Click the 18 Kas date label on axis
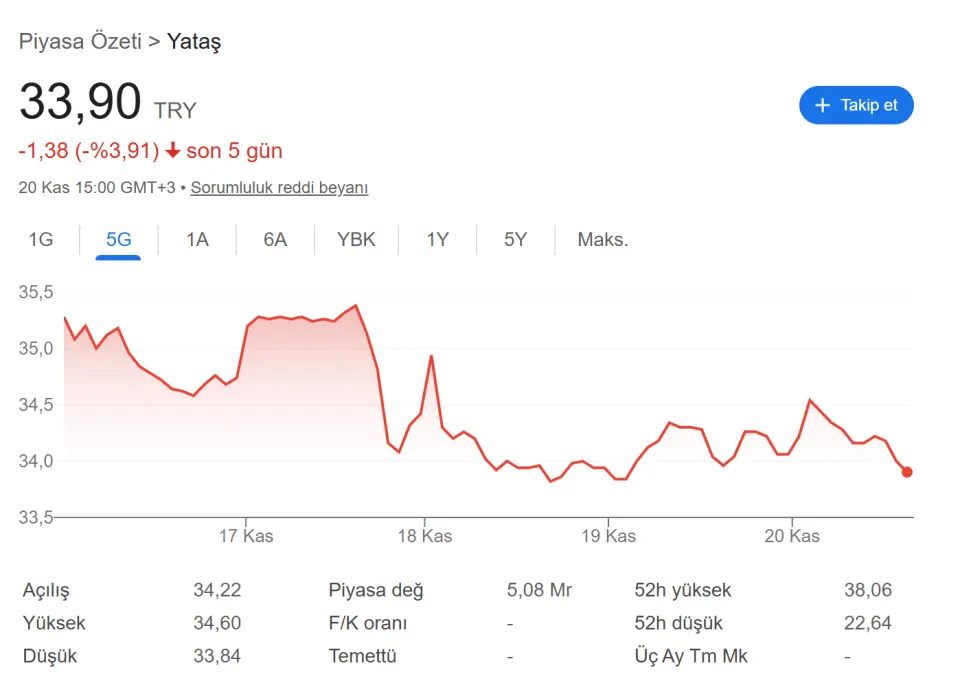 425,536
